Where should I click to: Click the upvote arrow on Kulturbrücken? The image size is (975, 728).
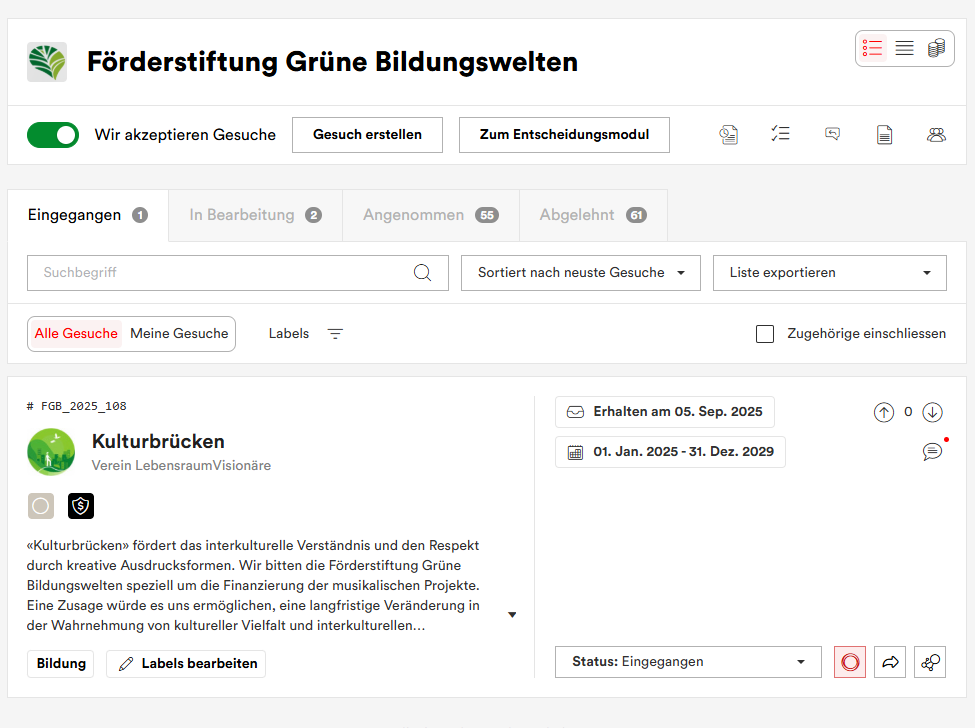884,412
